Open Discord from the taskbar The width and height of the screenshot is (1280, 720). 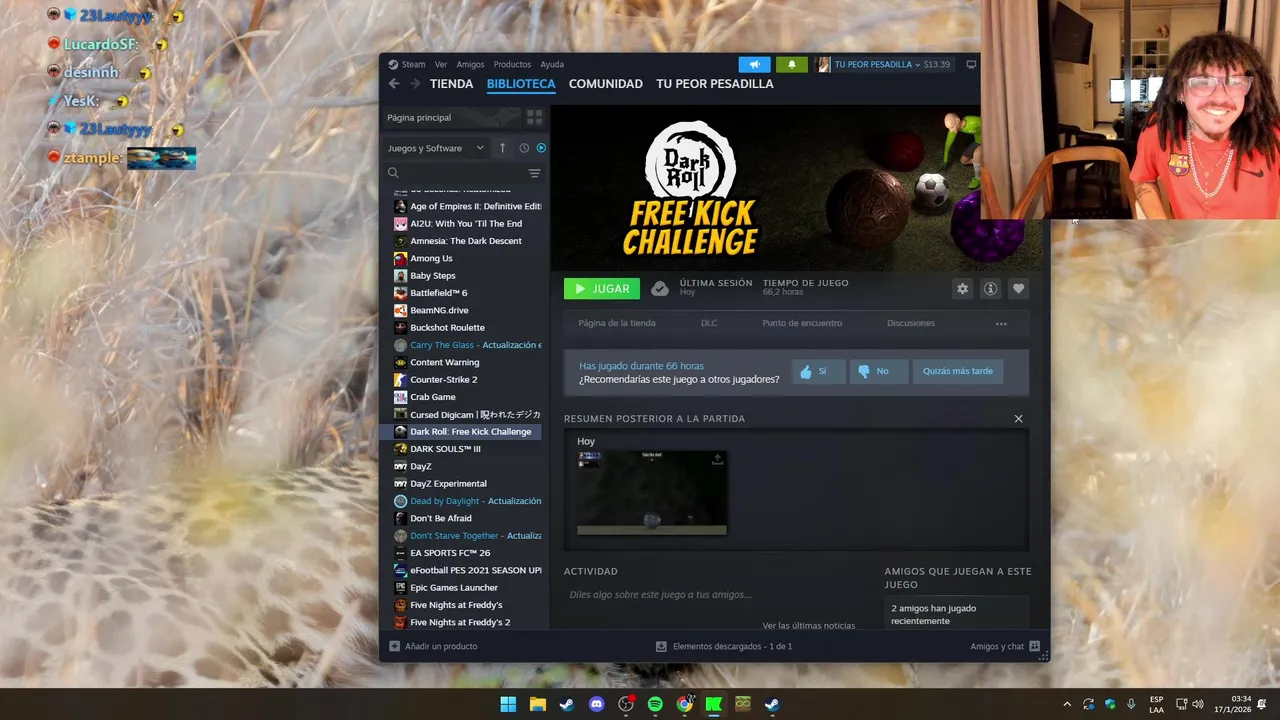[x=597, y=704]
